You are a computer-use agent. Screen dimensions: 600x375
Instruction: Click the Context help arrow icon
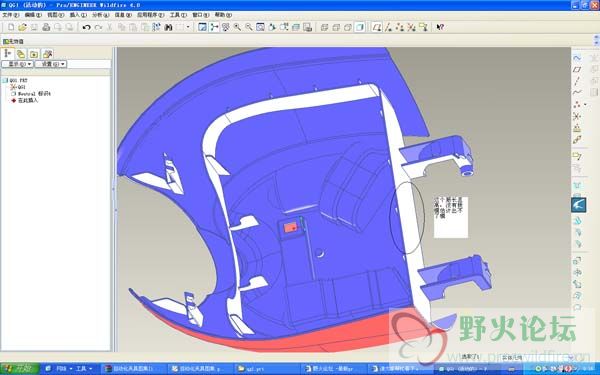point(440,27)
